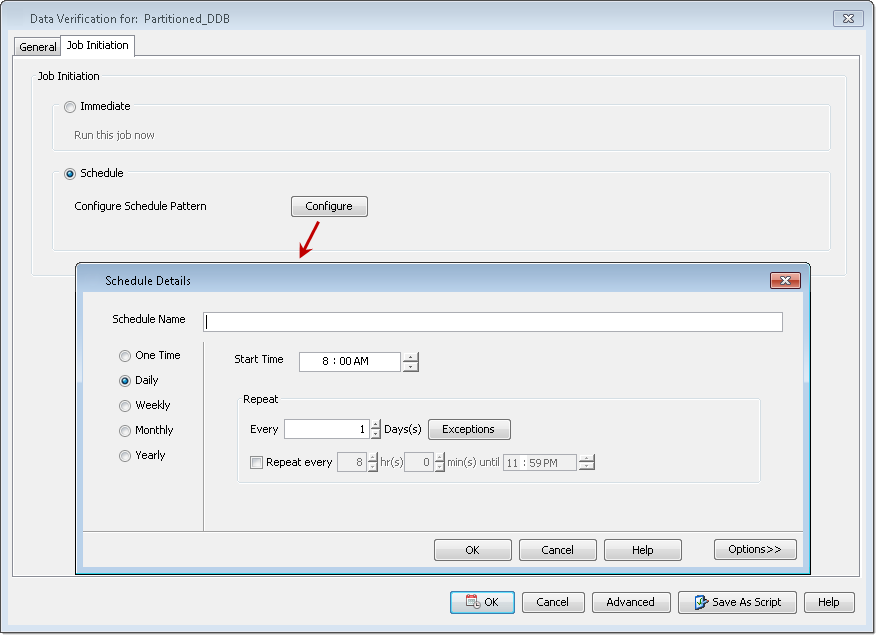The width and height of the screenshot is (878, 637).
Task: Choose the One Time schedule option
Action: (125, 356)
